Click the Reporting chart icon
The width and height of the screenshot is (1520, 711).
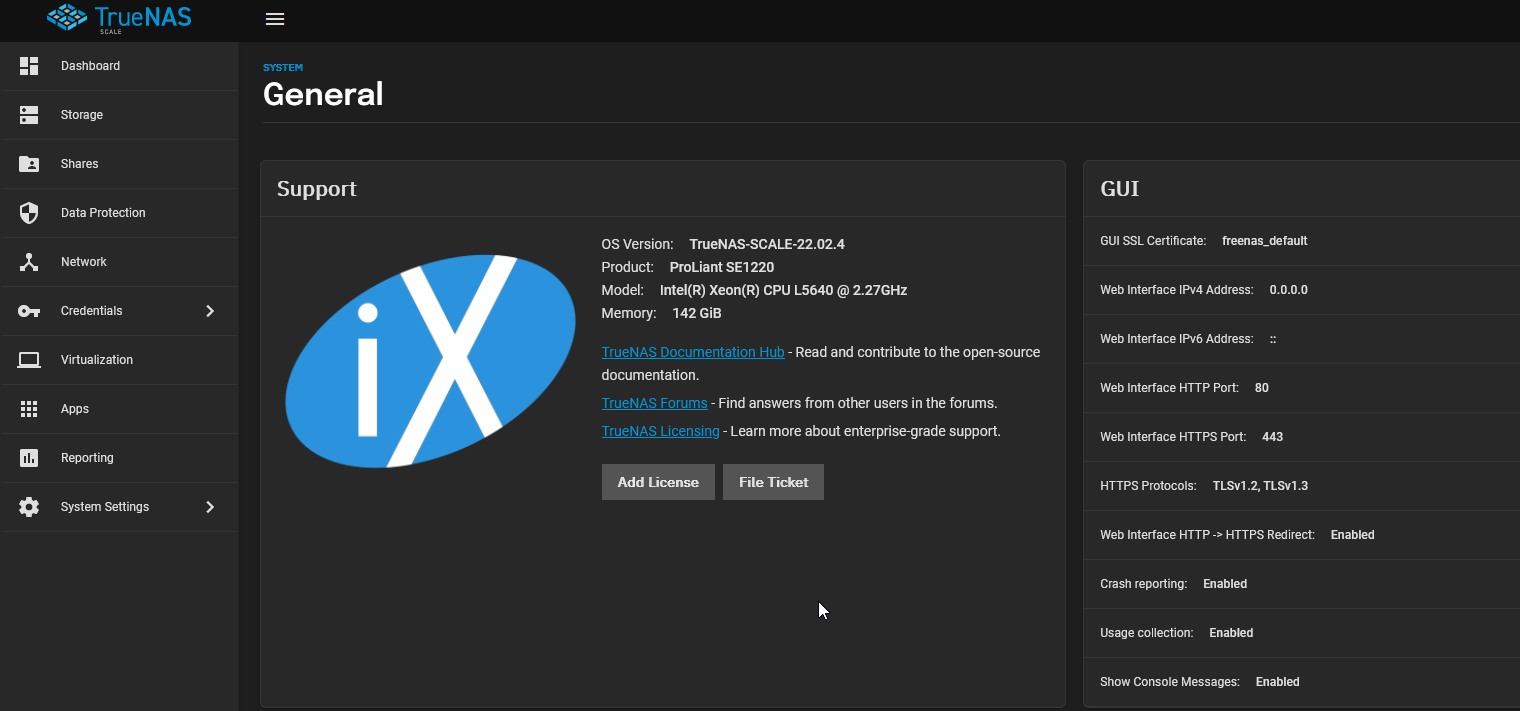[29, 458]
